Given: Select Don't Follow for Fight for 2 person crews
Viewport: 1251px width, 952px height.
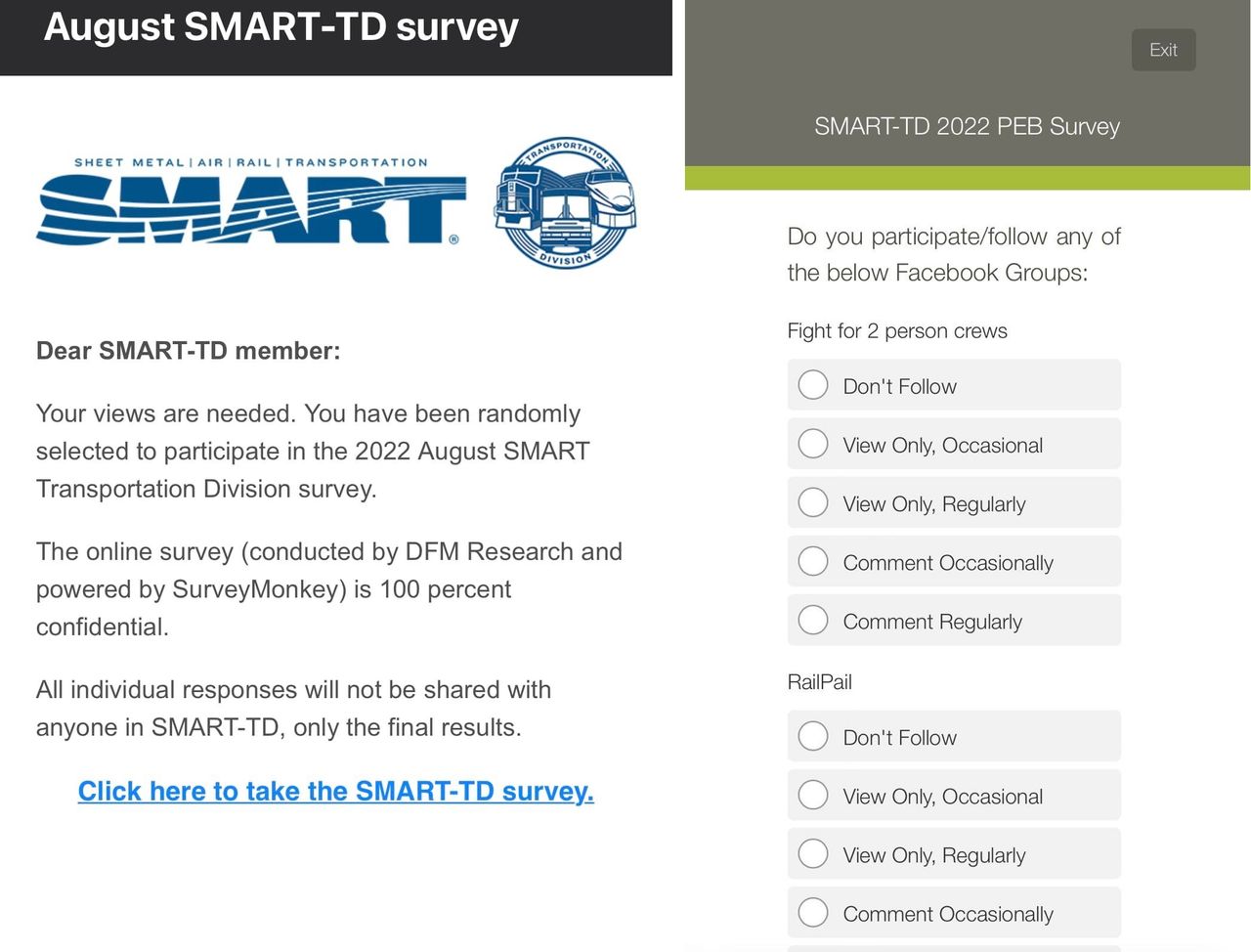Looking at the screenshot, I should coord(813,385).
